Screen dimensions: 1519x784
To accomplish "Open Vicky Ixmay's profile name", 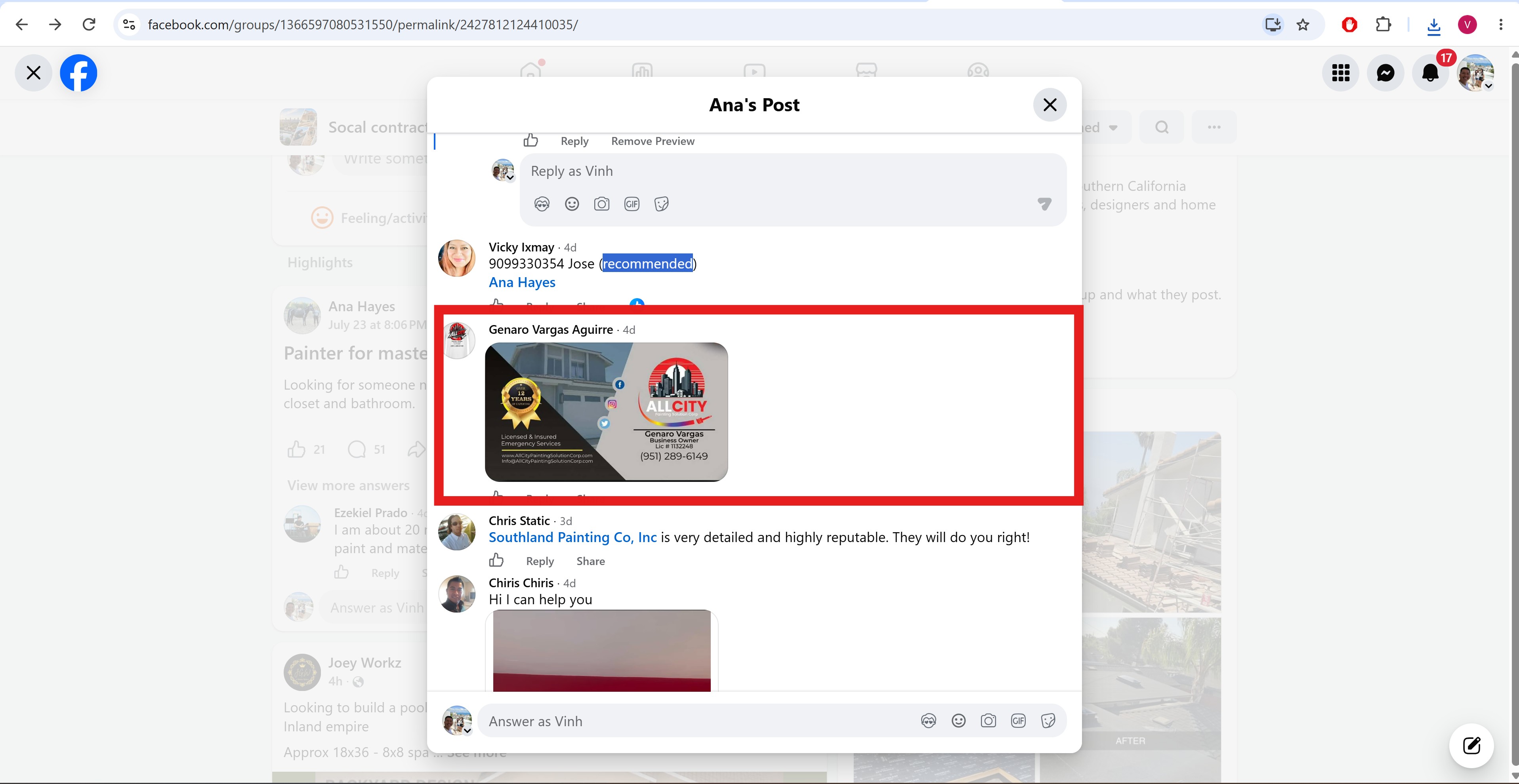I will point(521,247).
